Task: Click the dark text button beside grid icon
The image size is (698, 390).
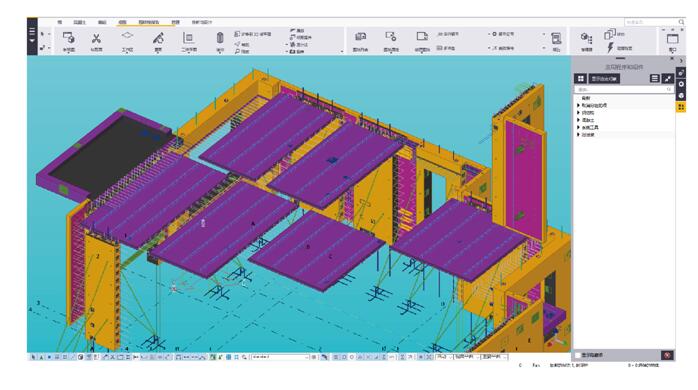Action: click(x=604, y=79)
